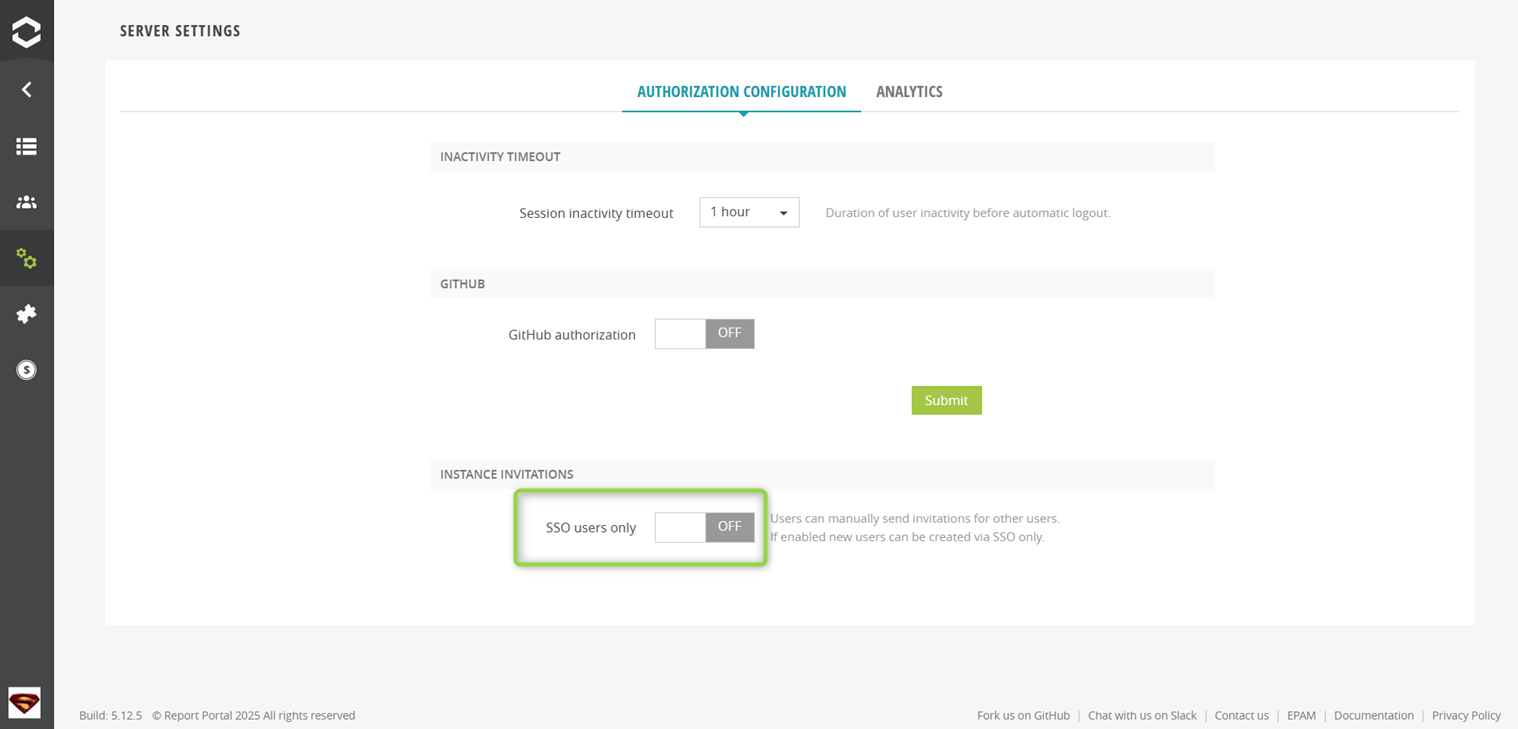Image resolution: width=1518 pixels, height=729 pixels.
Task: Click the Session inactivity timeout label
Action: click(596, 213)
